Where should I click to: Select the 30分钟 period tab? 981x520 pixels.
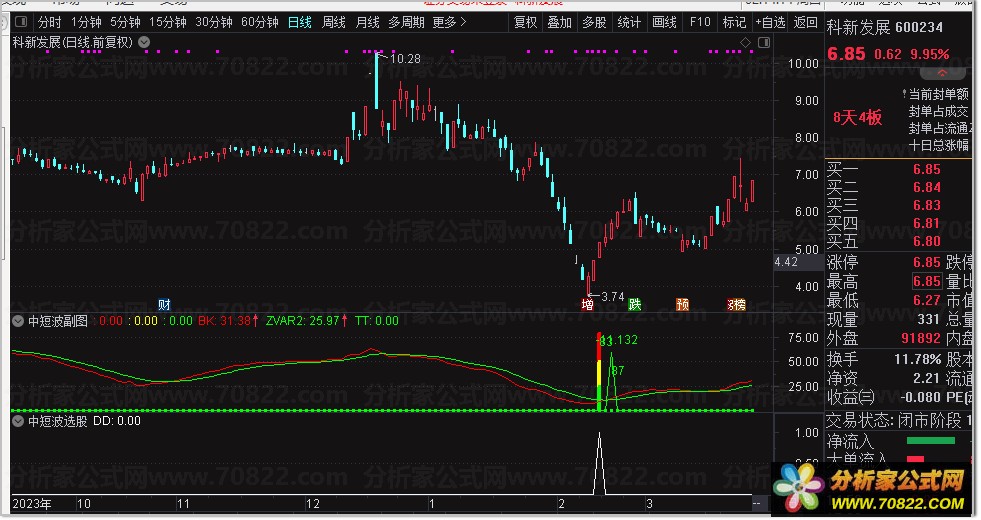click(x=214, y=23)
